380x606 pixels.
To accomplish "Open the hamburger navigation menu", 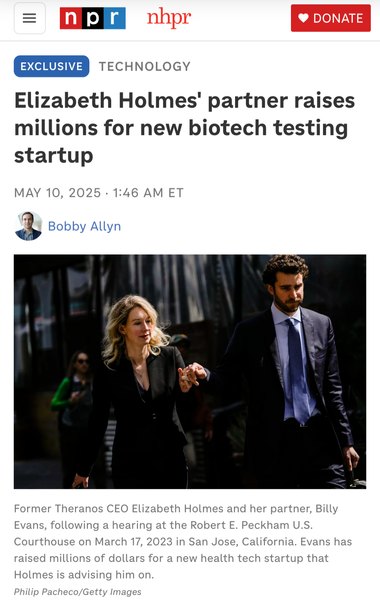I will [x=30, y=18].
